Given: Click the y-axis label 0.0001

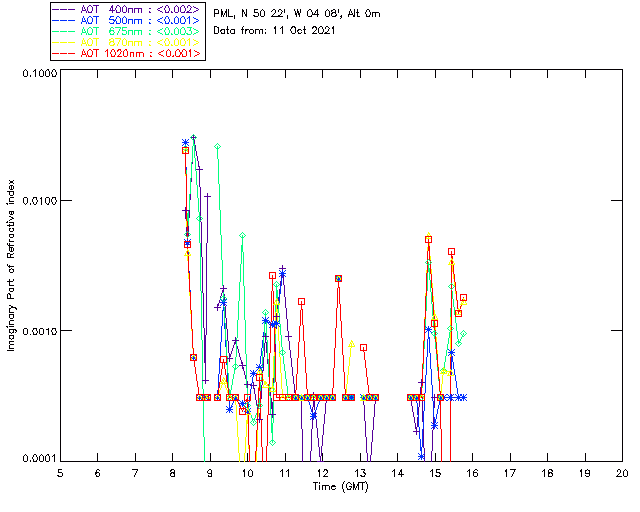Looking at the screenshot, I should tap(39, 459).
